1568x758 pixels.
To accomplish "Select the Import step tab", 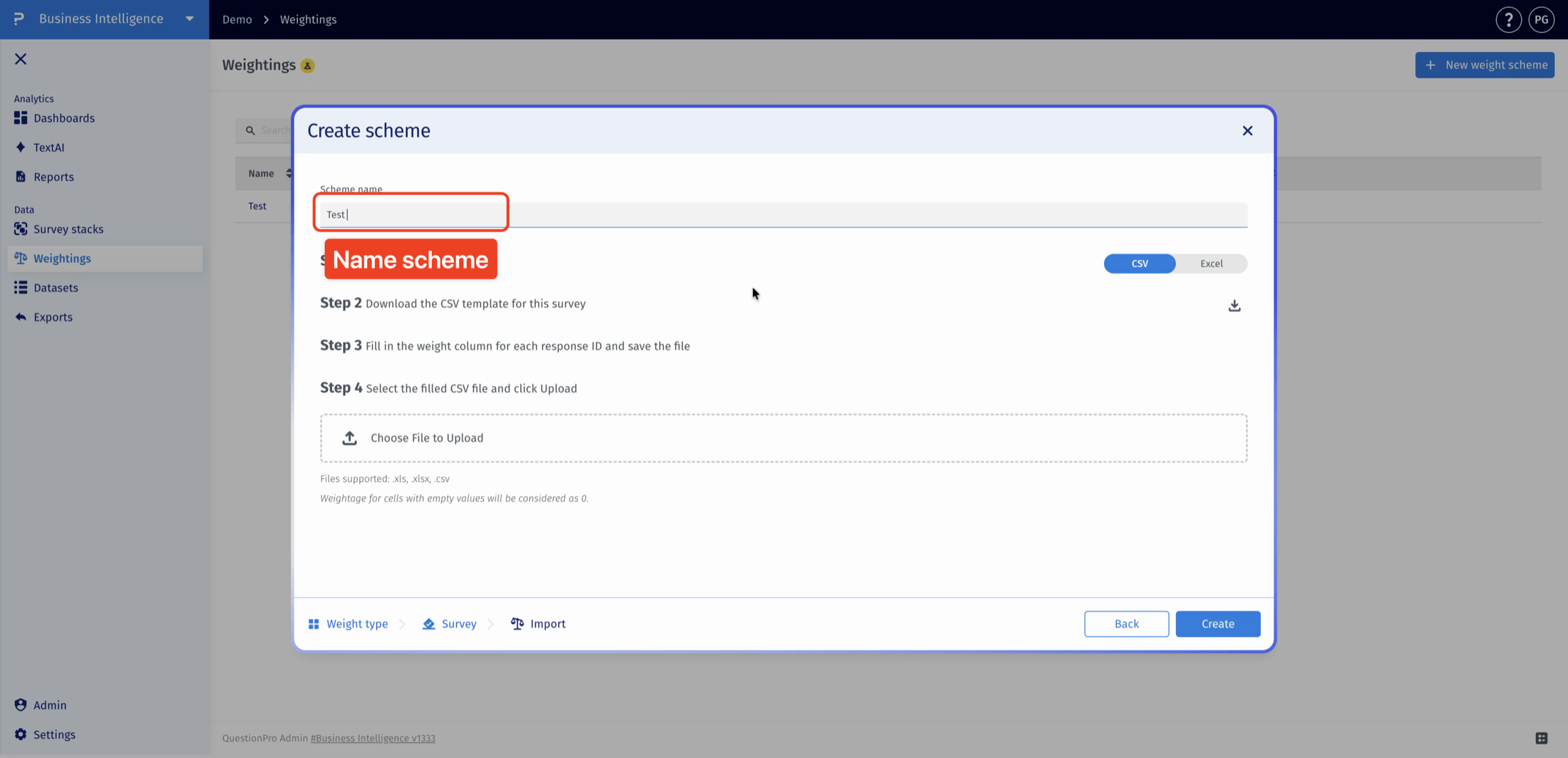I will click(538, 623).
